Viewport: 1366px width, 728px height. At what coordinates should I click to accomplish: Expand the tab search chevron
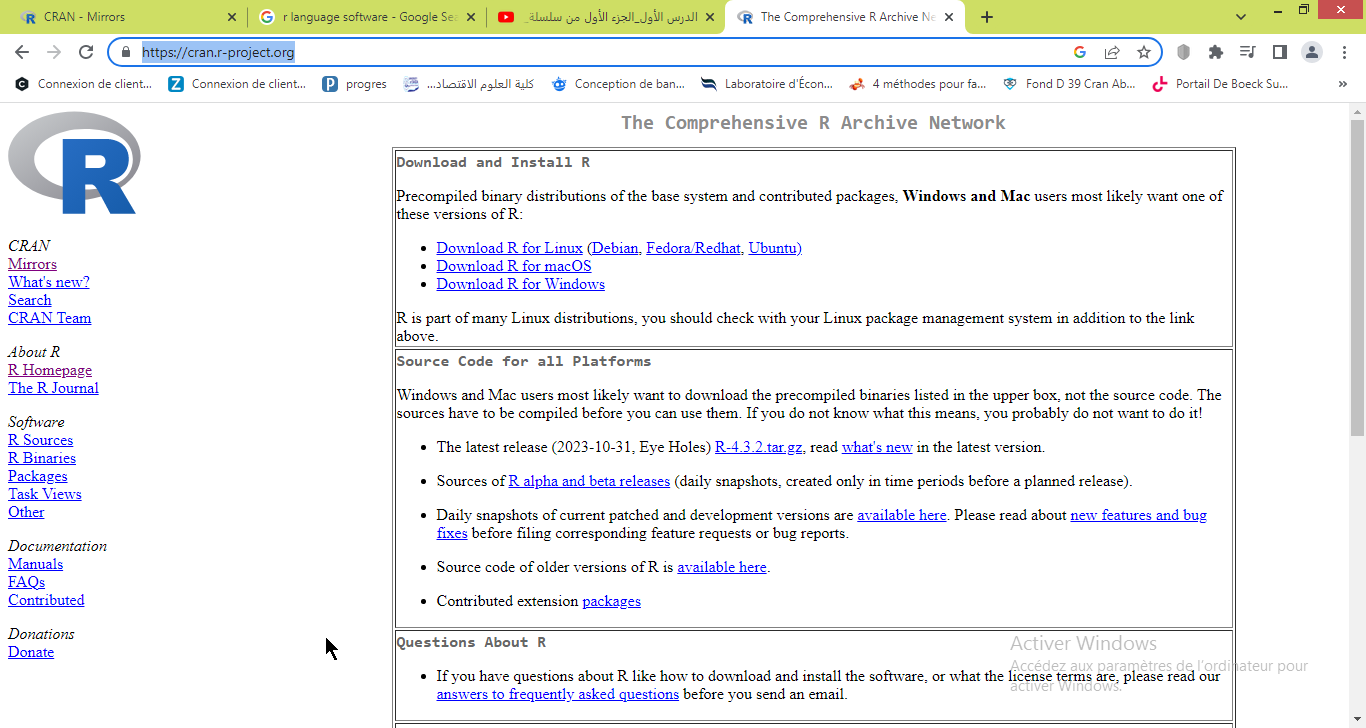(x=1241, y=17)
